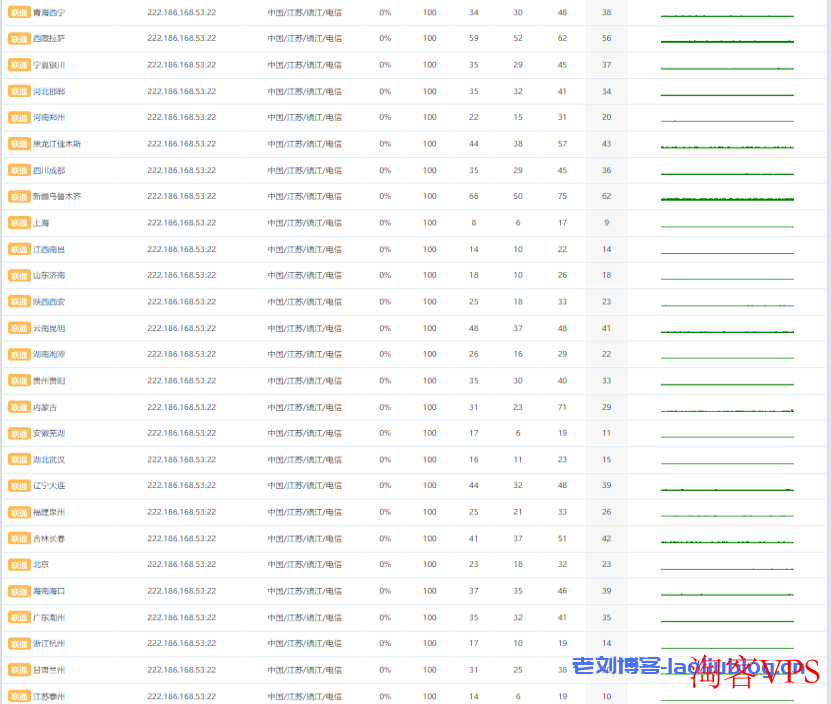The image size is (831, 704).
Task: Select the 上海 node name
Action: tap(41, 223)
